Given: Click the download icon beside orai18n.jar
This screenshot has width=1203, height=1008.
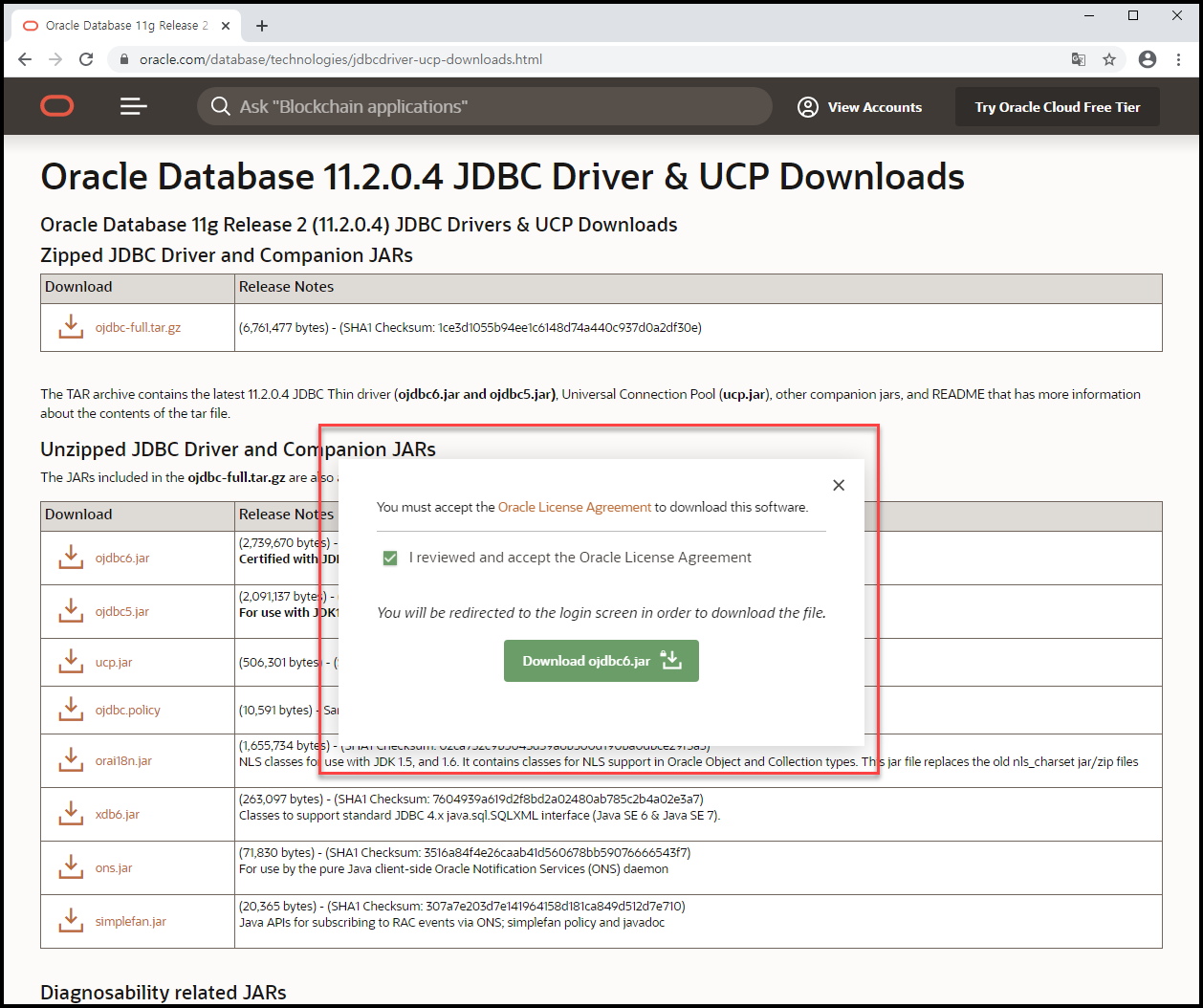Looking at the screenshot, I should coord(71,760).
